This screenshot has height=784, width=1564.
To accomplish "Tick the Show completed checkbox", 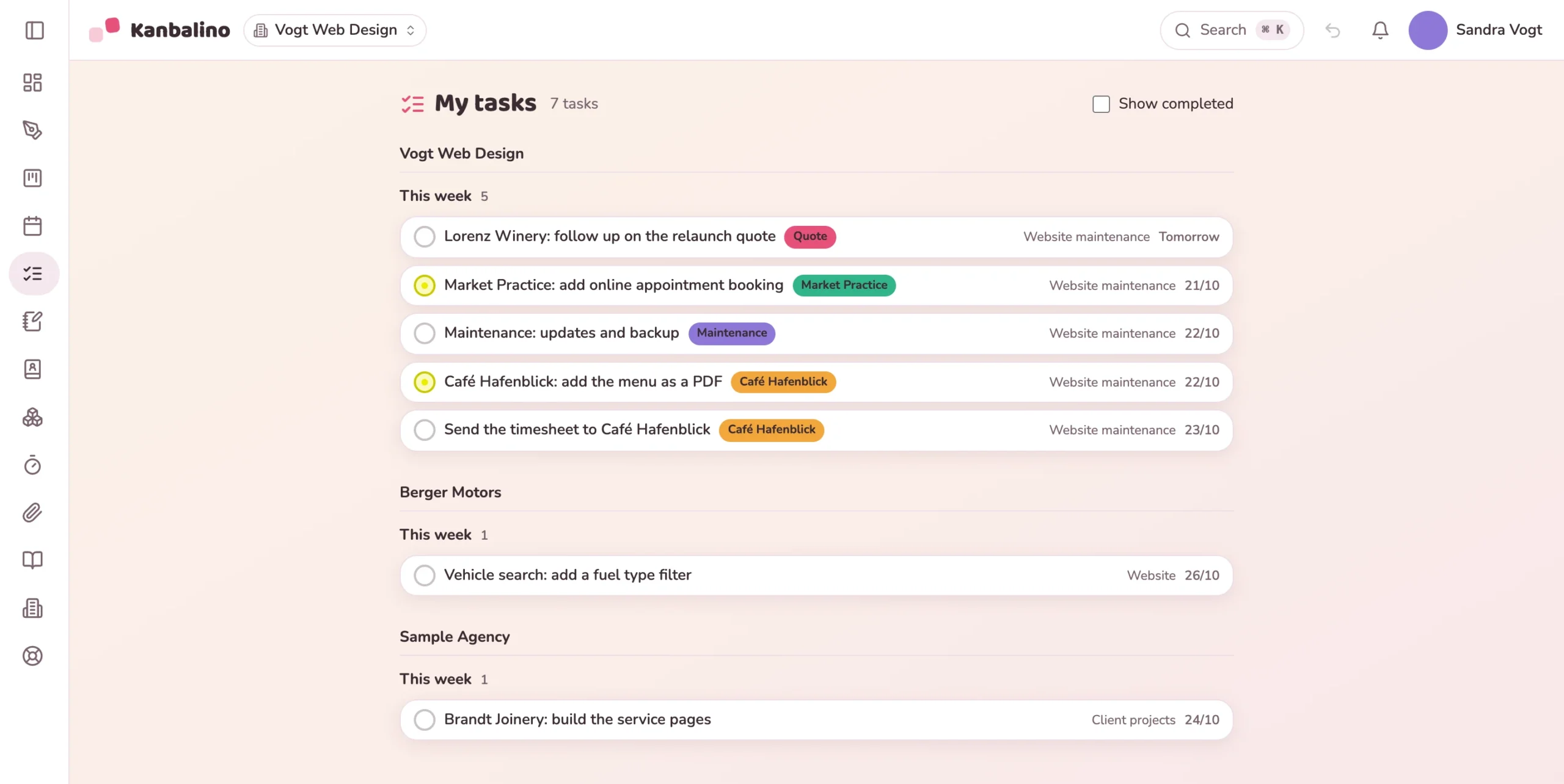I will pos(1101,104).
